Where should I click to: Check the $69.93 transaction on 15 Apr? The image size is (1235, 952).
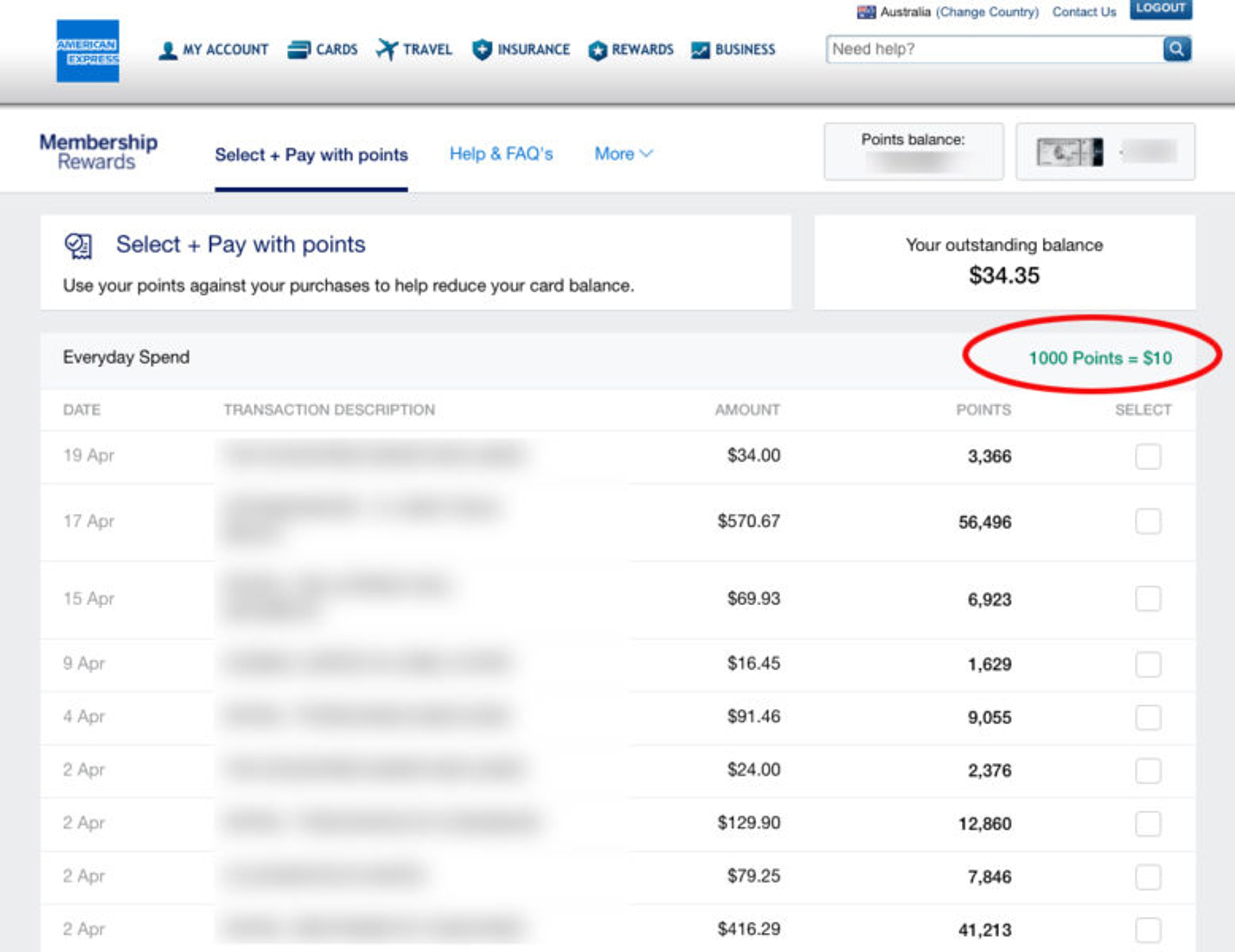coord(1148,599)
